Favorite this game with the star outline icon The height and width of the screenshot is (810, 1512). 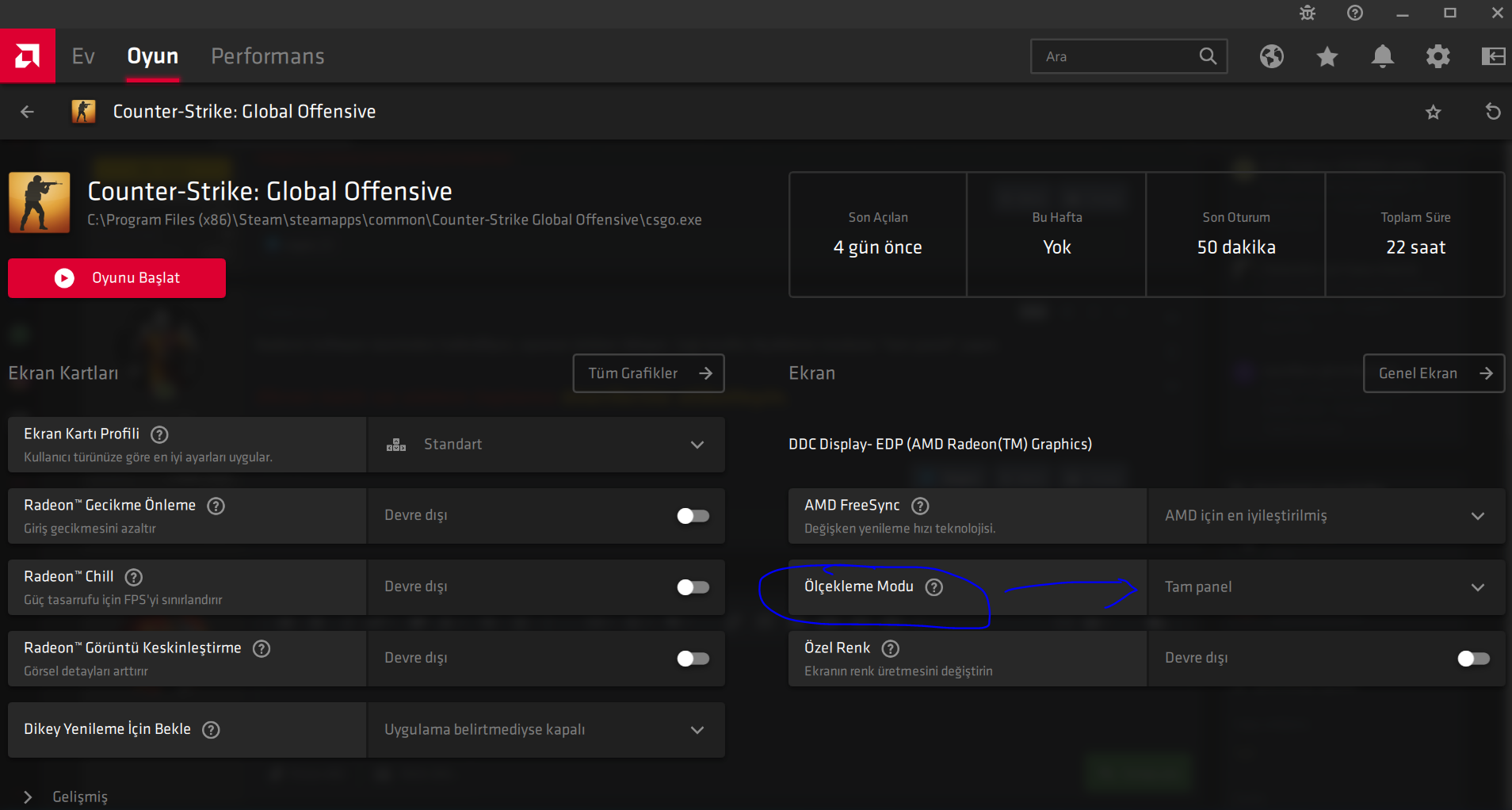click(x=1434, y=112)
